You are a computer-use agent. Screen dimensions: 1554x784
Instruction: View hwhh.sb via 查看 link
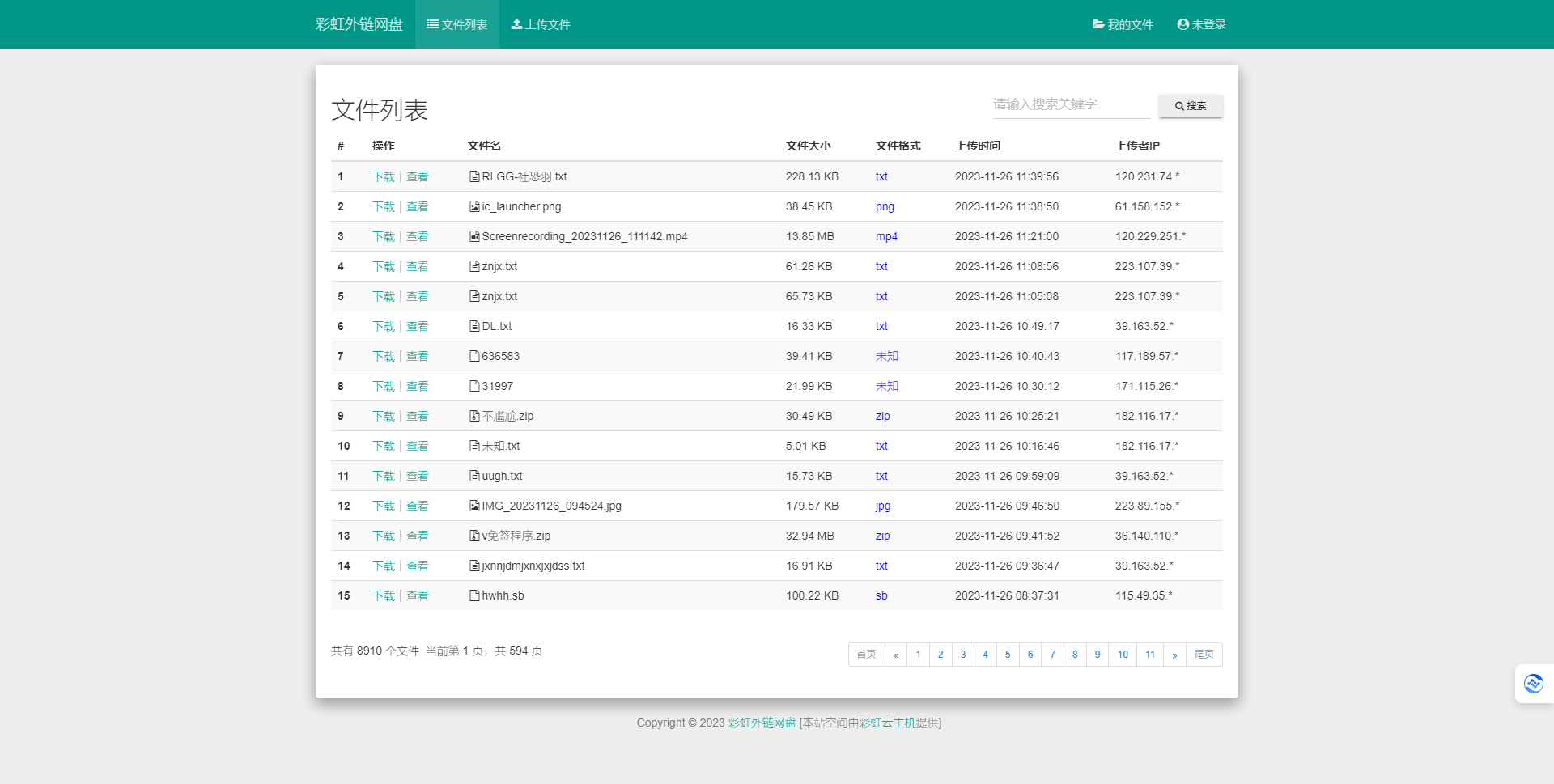coord(418,595)
